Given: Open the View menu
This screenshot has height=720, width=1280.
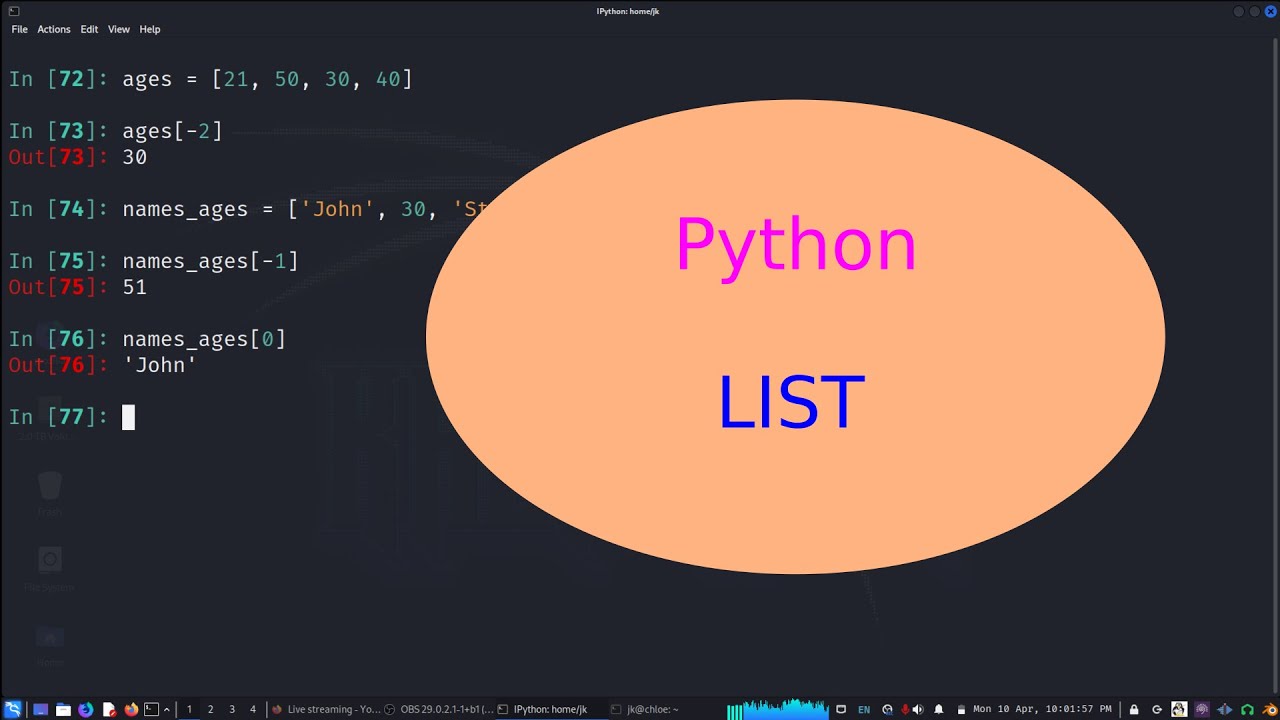Looking at the screenshot, I should click(x=119, y=29).
